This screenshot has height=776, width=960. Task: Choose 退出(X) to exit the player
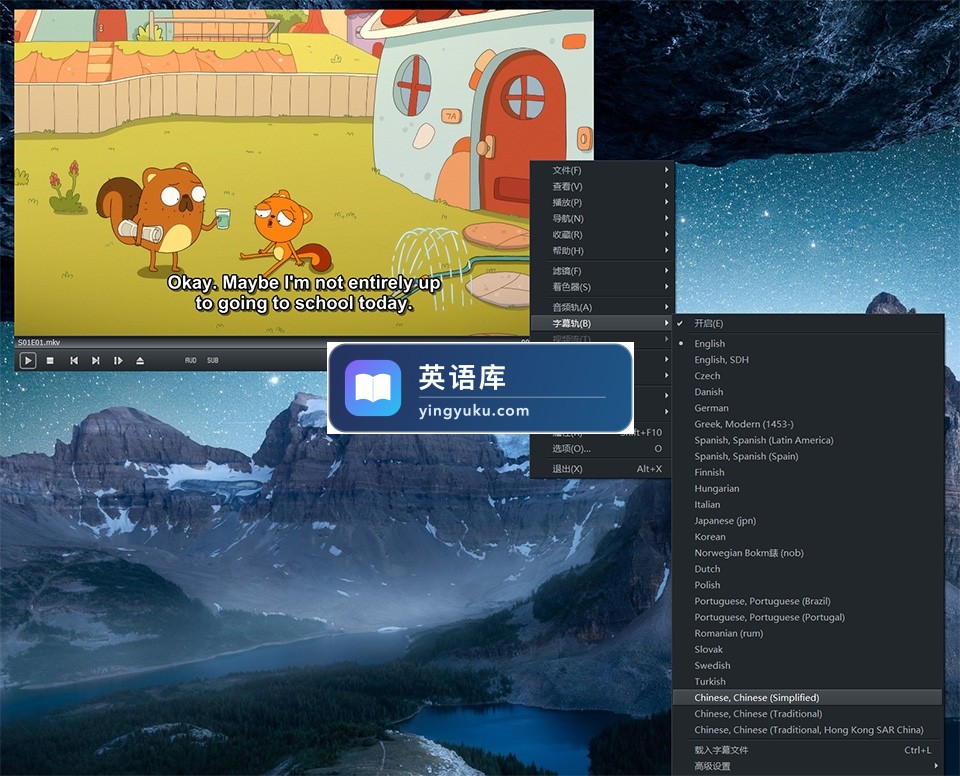(x=602, y=469)
